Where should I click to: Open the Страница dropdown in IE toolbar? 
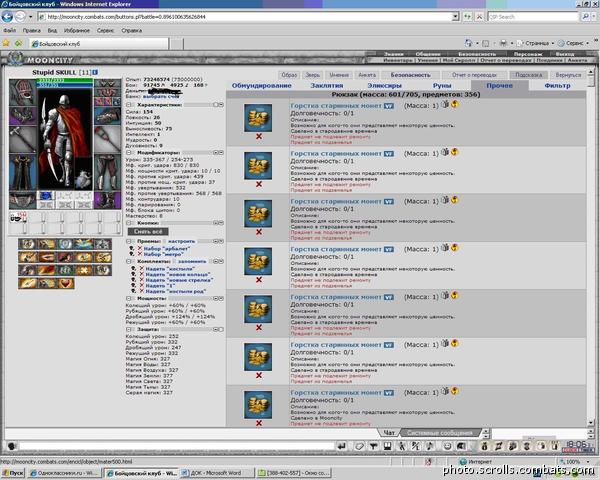click(535, 43)
